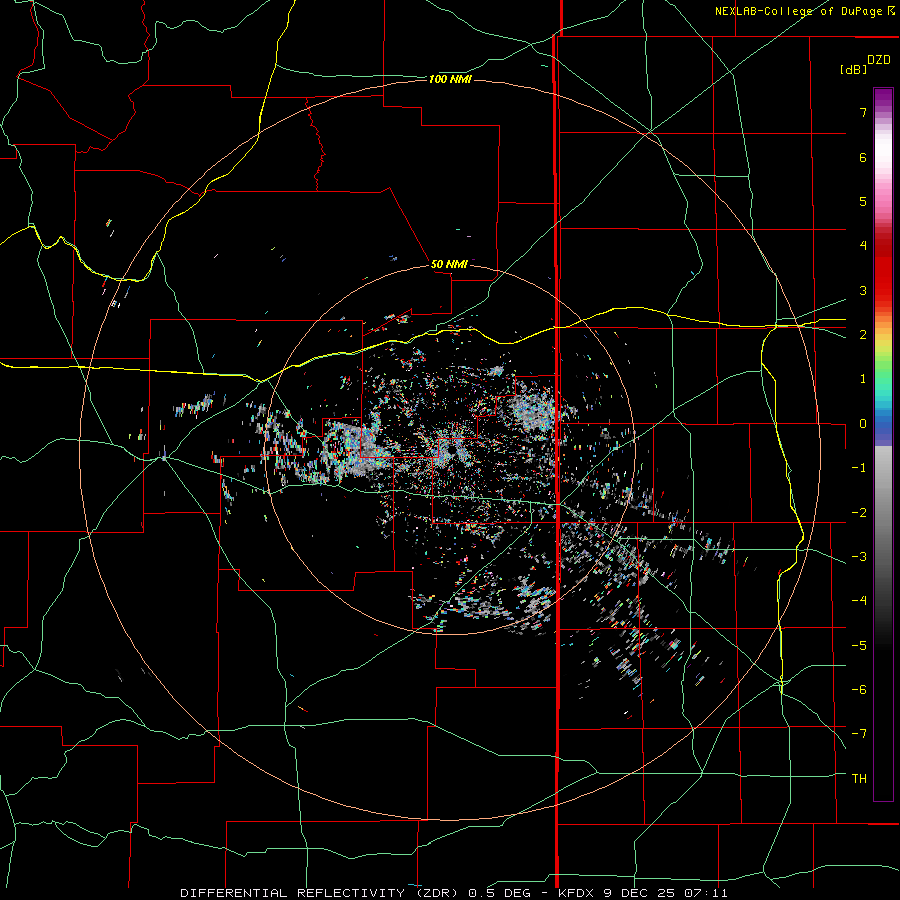The height and width of the screenshot is (900, 900).
Task: Click the 5 value on the color scale
Action: 863,201
